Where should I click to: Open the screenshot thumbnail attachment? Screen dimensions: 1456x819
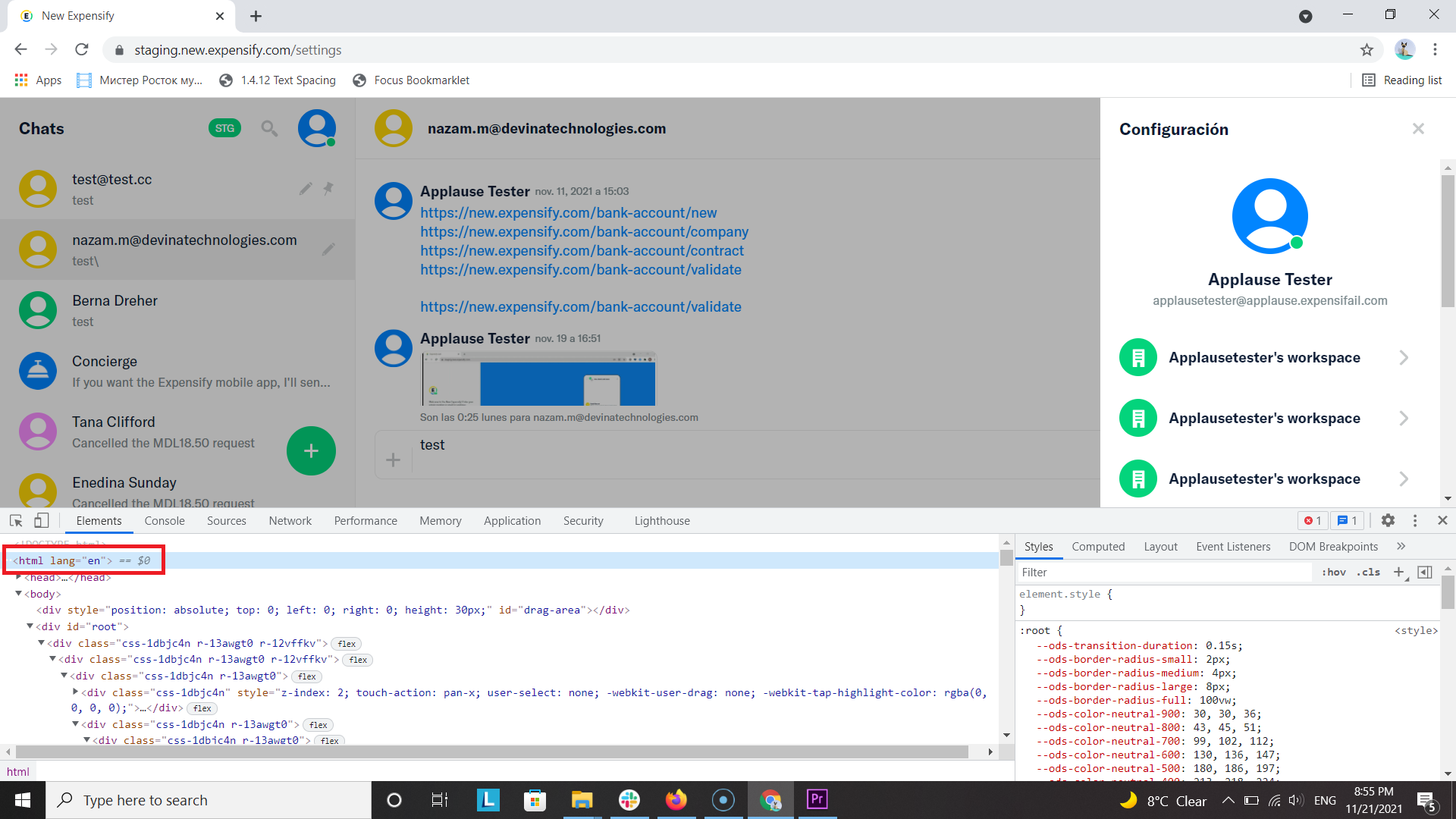coord(538,378)
